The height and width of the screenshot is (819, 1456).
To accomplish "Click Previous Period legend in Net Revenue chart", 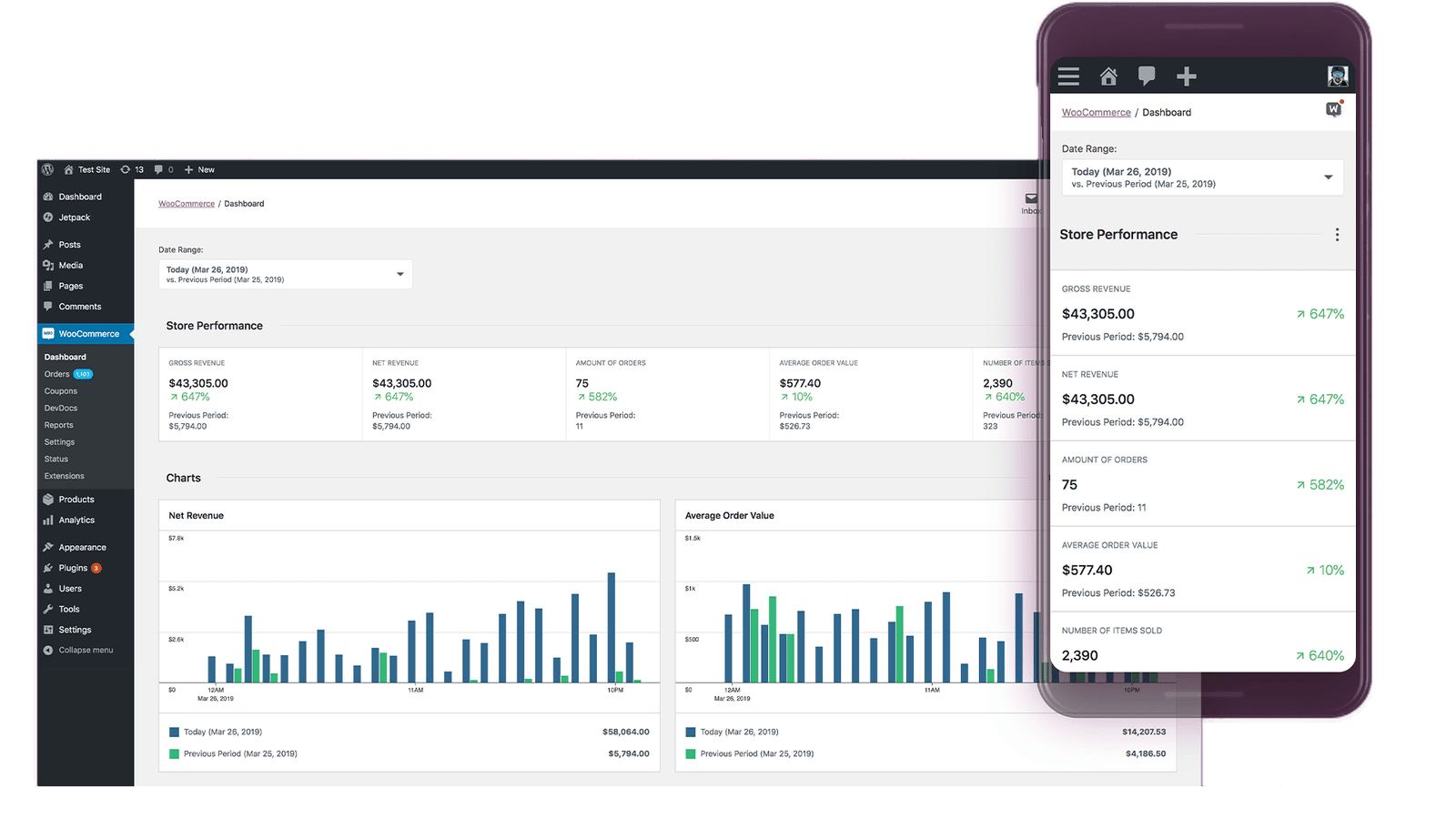I will pyautogui.click(x=233, y=753).
